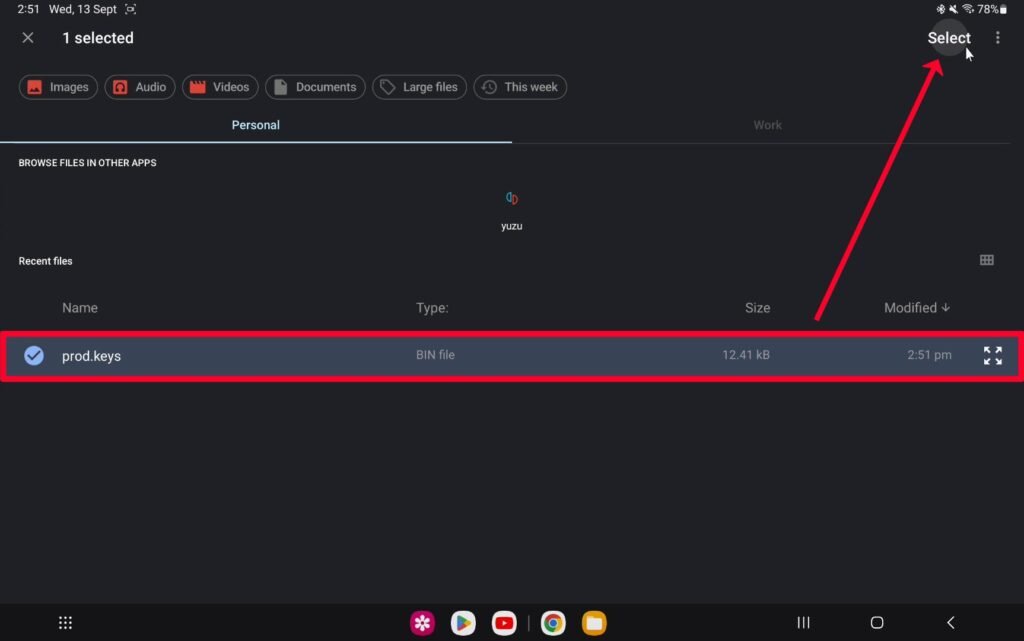1024x641 pixels.
Task: Switch to grid view layout
Action: [986, 260]
